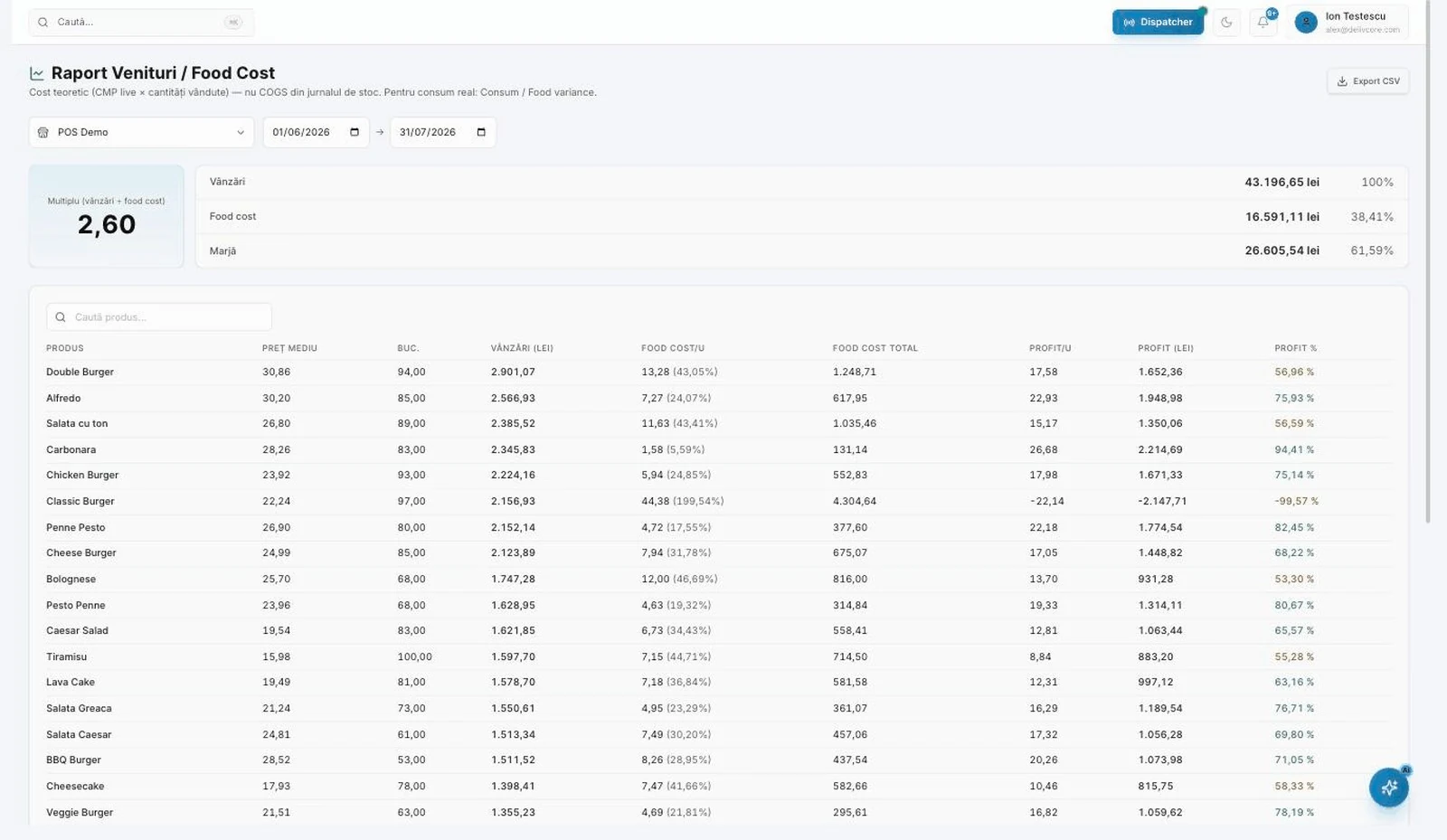Select the Lava Cake product name
The width and height of the screenshot is (1447, 840).
pos(71,683)
